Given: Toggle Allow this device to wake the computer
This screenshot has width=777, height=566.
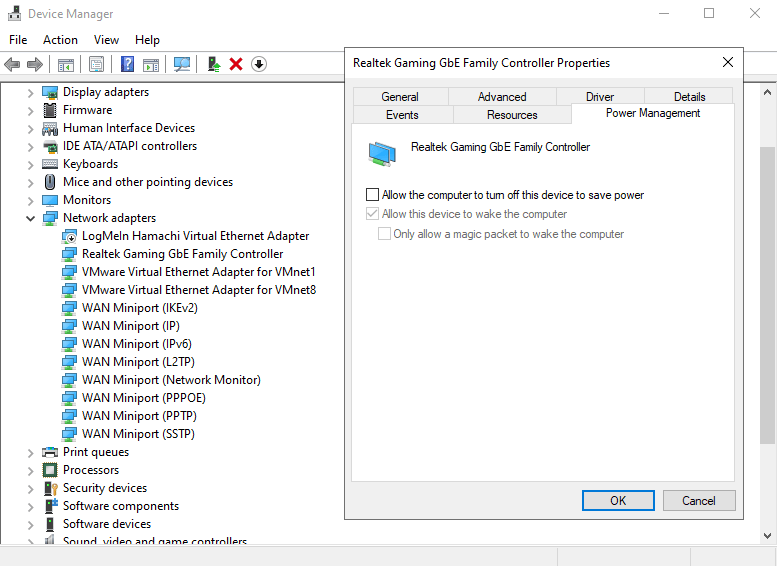Looking at the screenshot, I should point(372,214).
